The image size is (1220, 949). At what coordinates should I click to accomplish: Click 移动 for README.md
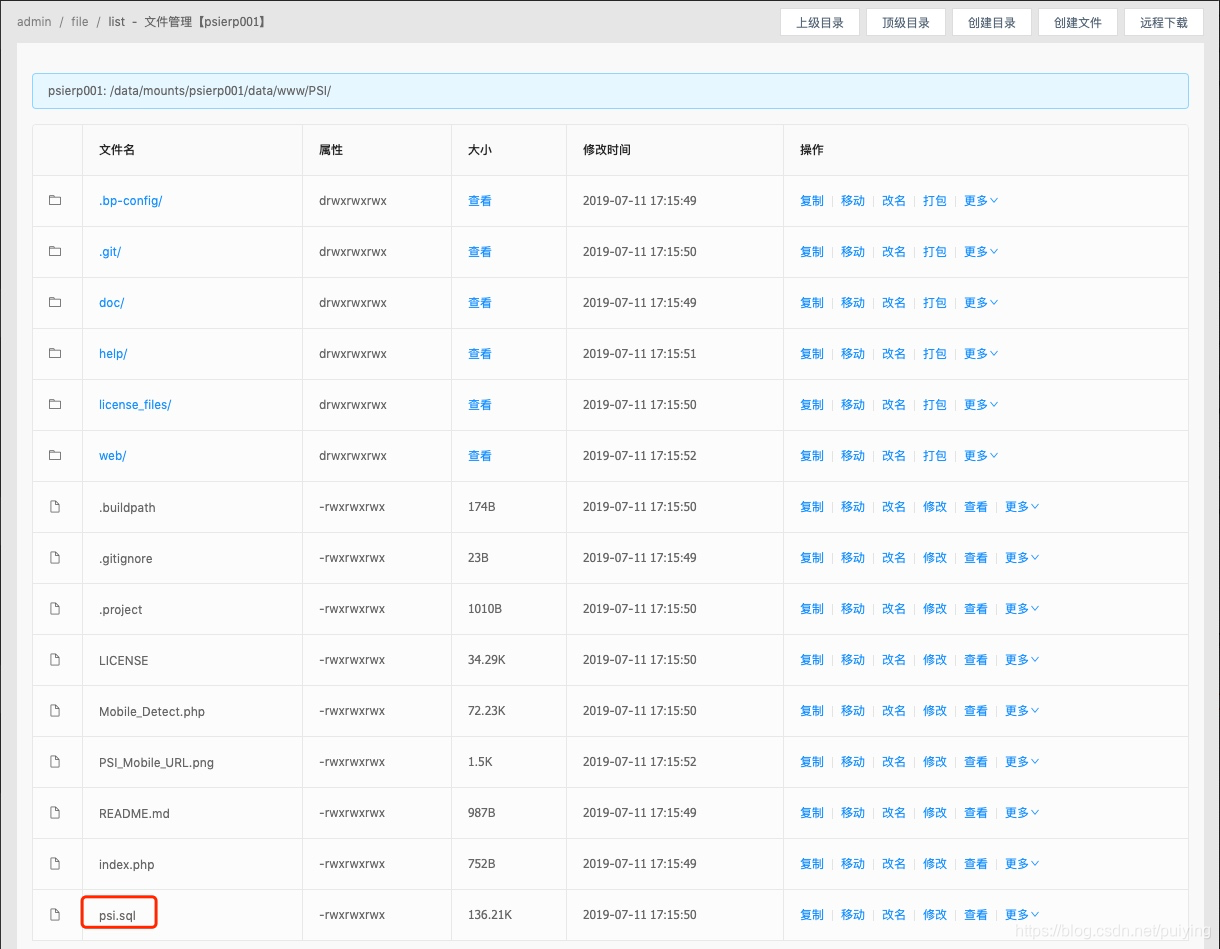(x=853, y=812)
